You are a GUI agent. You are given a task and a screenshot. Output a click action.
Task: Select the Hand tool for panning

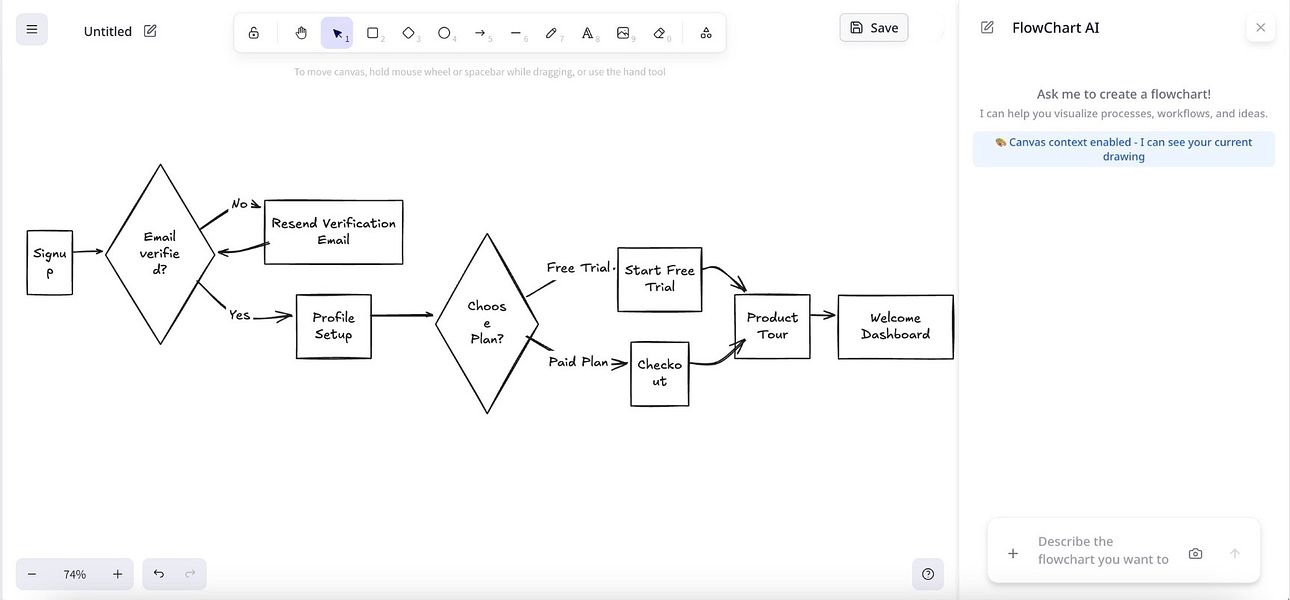300,32
